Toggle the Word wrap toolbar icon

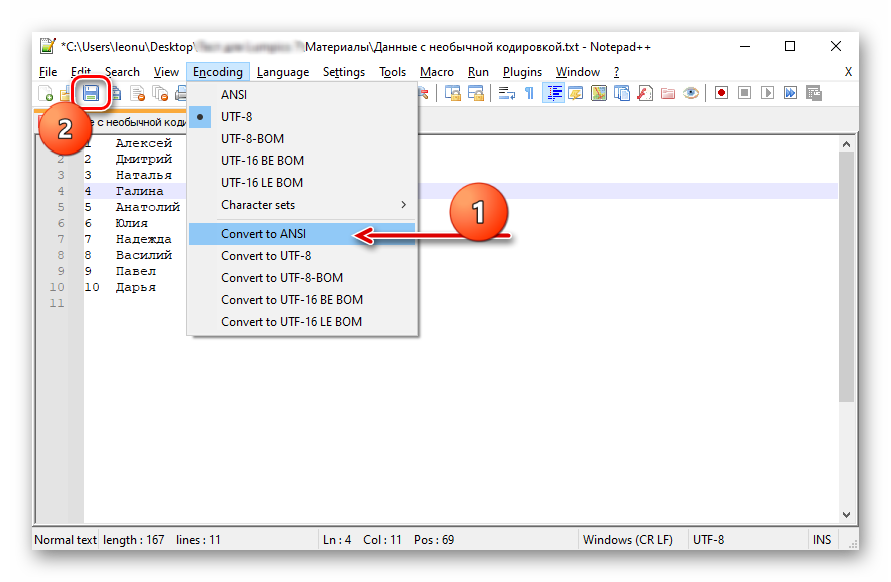pyautogui.click(x=506, y=93)
